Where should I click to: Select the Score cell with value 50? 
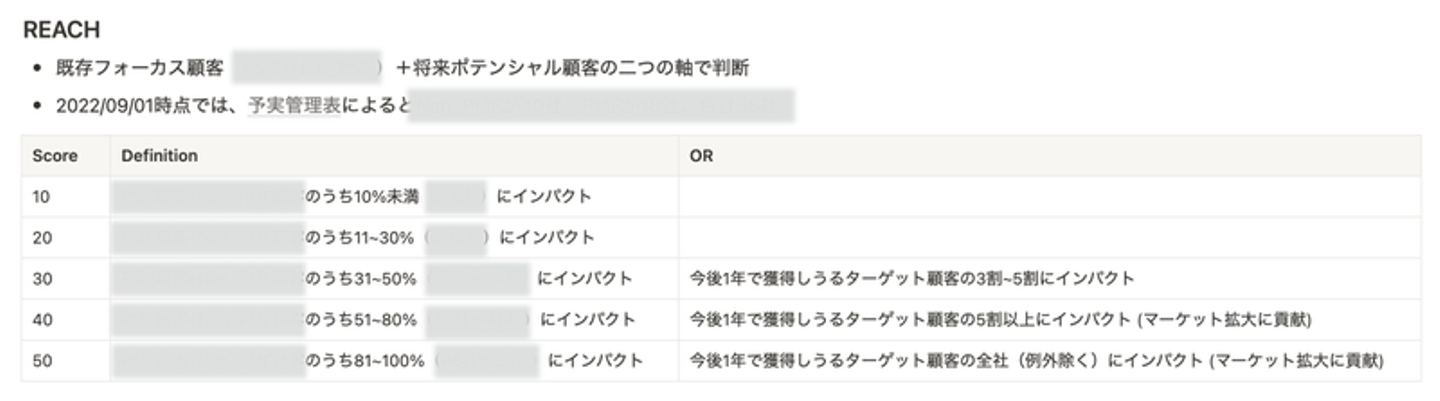[42, 361]
